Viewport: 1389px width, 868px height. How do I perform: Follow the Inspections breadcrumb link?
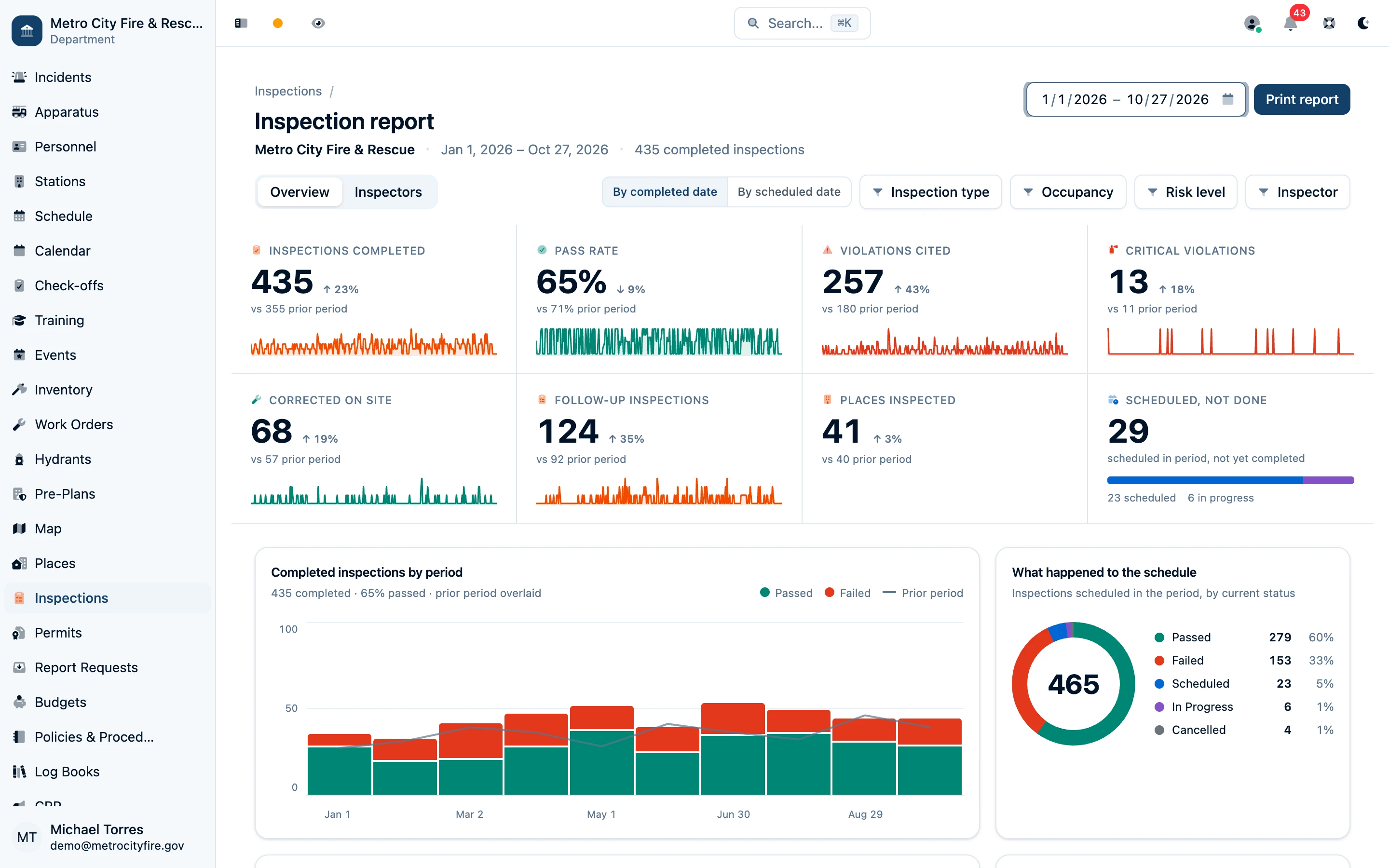[288, 91]
